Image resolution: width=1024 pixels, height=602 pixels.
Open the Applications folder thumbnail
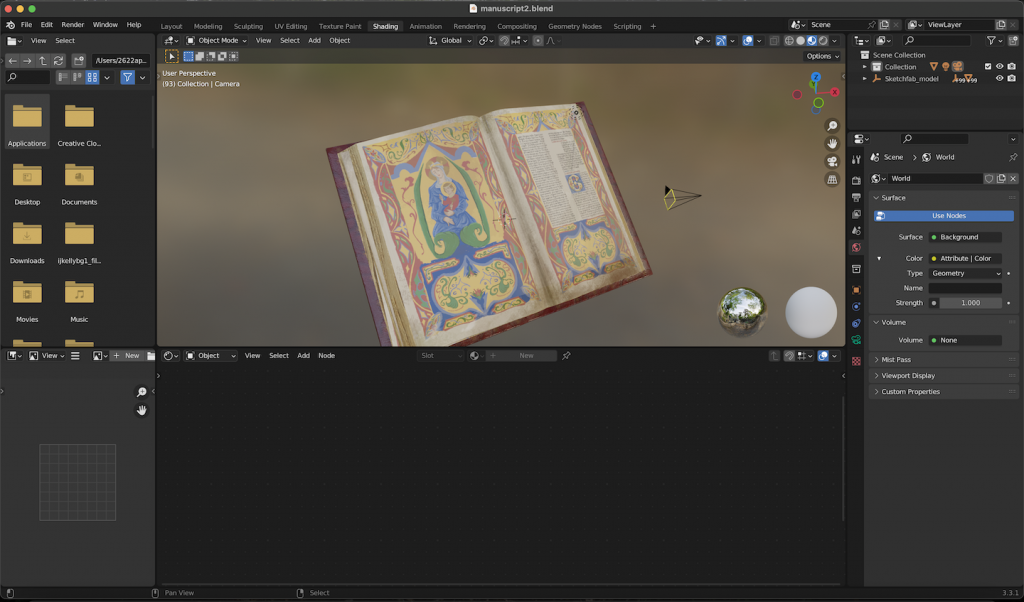(x=27, y=121)
